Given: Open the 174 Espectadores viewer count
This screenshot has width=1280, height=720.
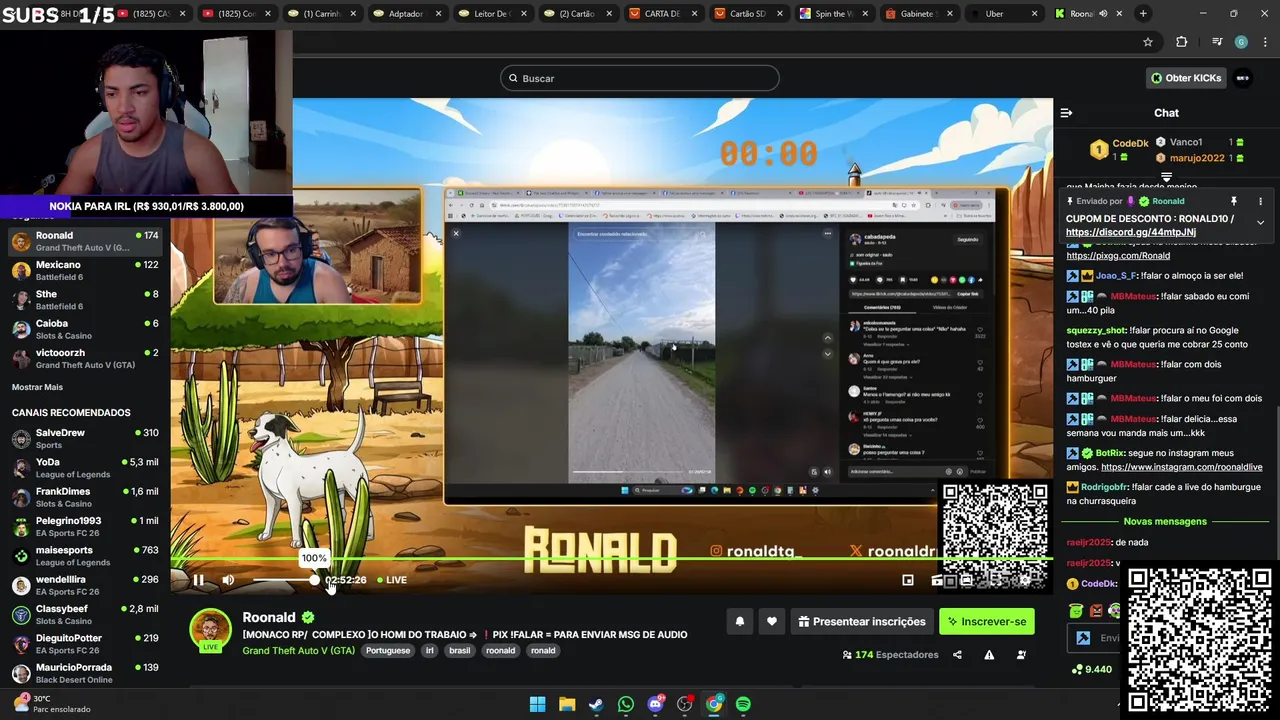Looking at the screenshot, I should click(890, 655).
